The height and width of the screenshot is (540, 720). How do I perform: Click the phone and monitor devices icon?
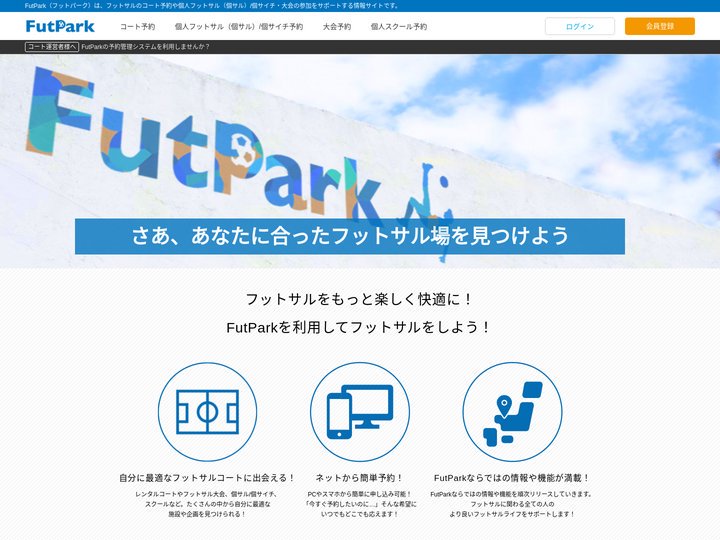click(360, 412)
